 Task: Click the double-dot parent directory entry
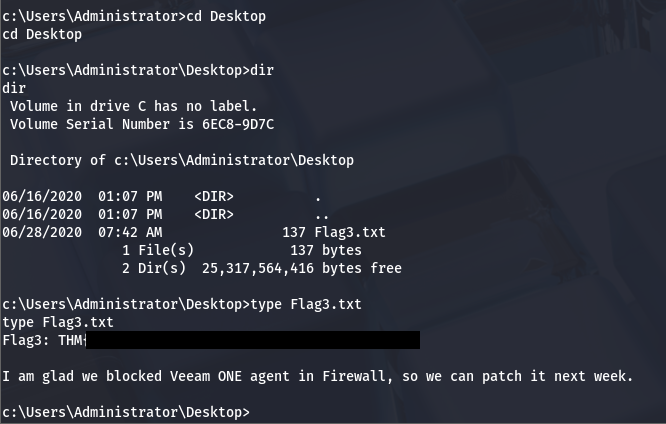(x=321, y=214)
